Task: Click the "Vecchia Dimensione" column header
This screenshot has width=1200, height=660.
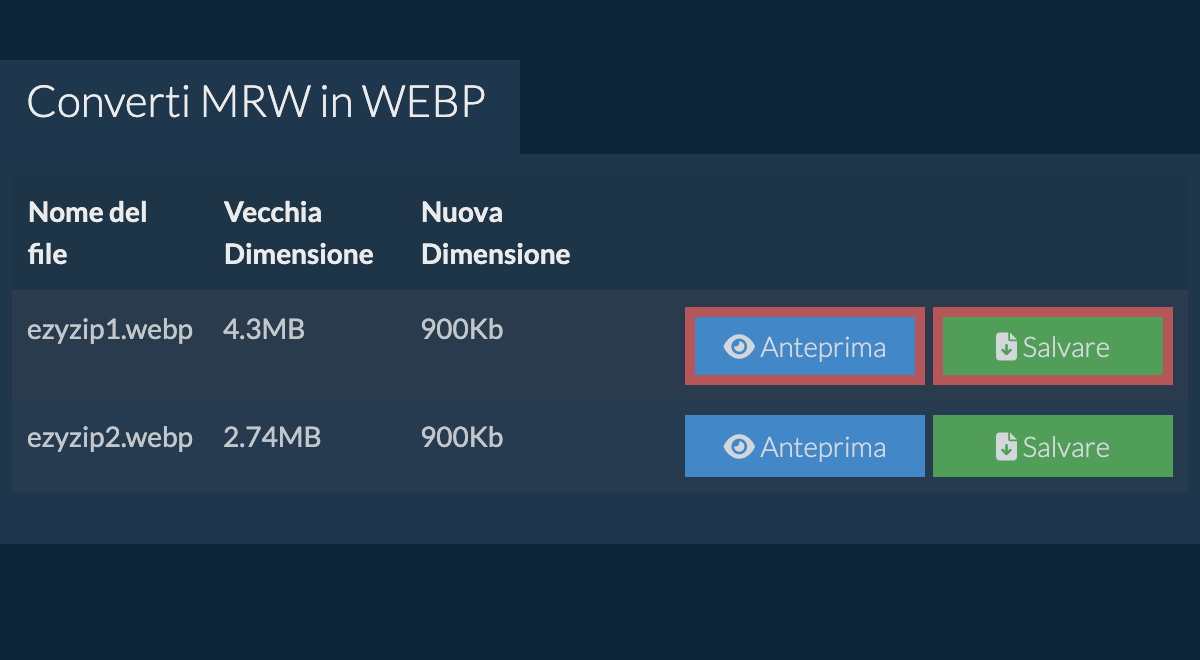Action: point(298,233)
